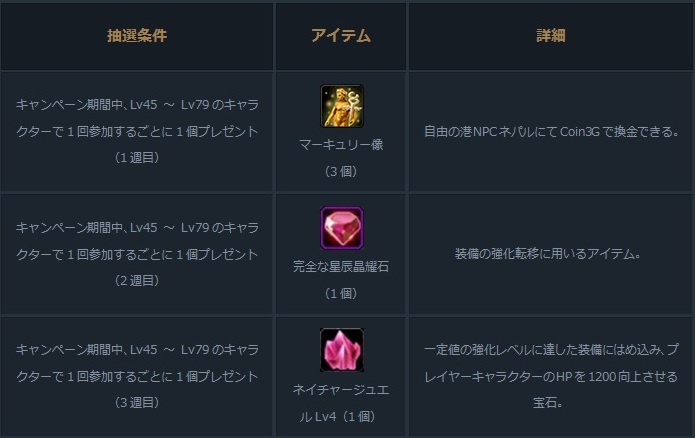The image size is (695, 438).
Task: Click the pink perfect star gem icon
Action: 341,228
